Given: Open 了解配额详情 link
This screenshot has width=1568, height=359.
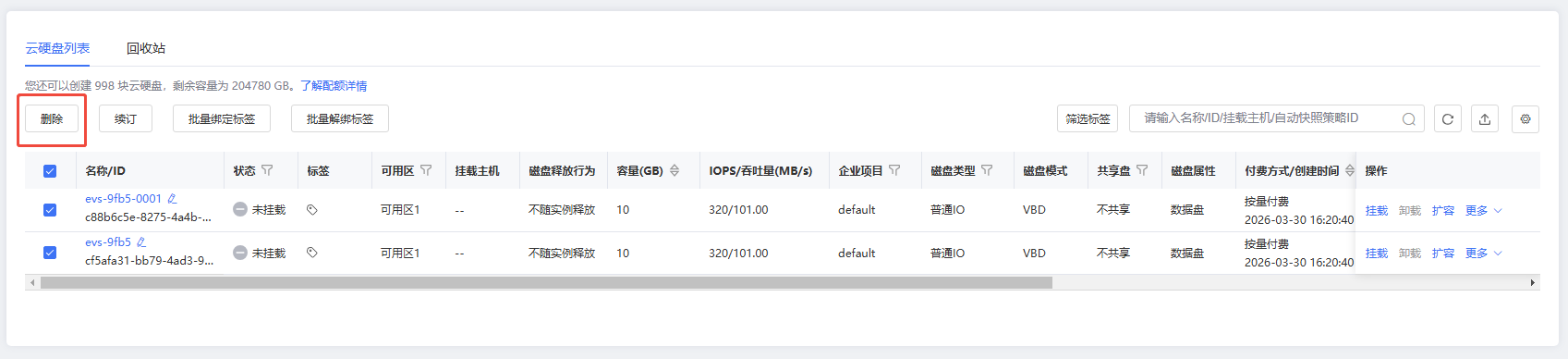Looking at the screenshot, I should click(334, 86).
